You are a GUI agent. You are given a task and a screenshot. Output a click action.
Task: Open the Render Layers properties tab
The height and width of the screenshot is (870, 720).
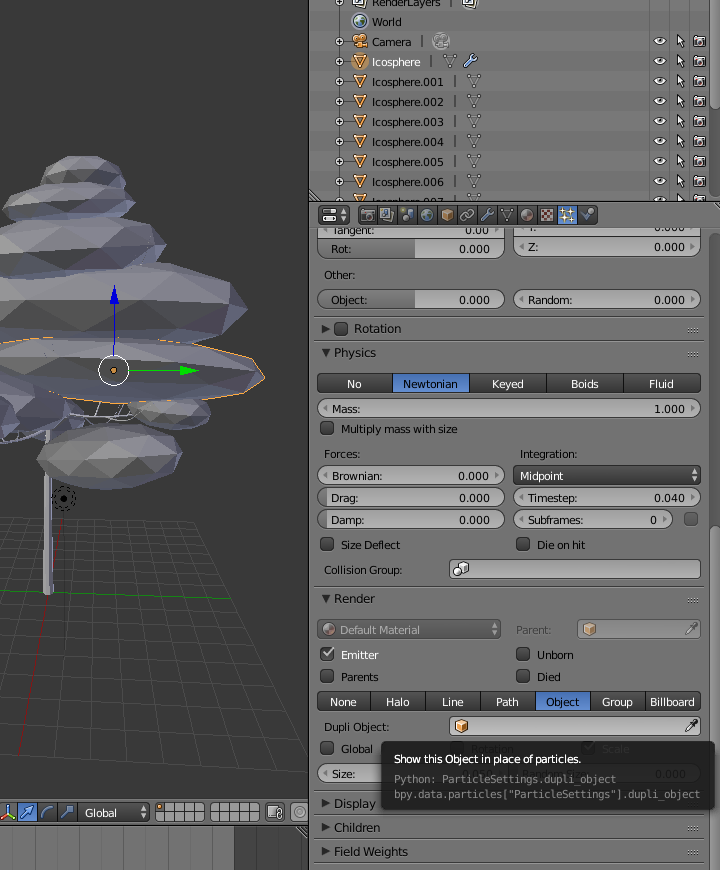tap(387, 215)
